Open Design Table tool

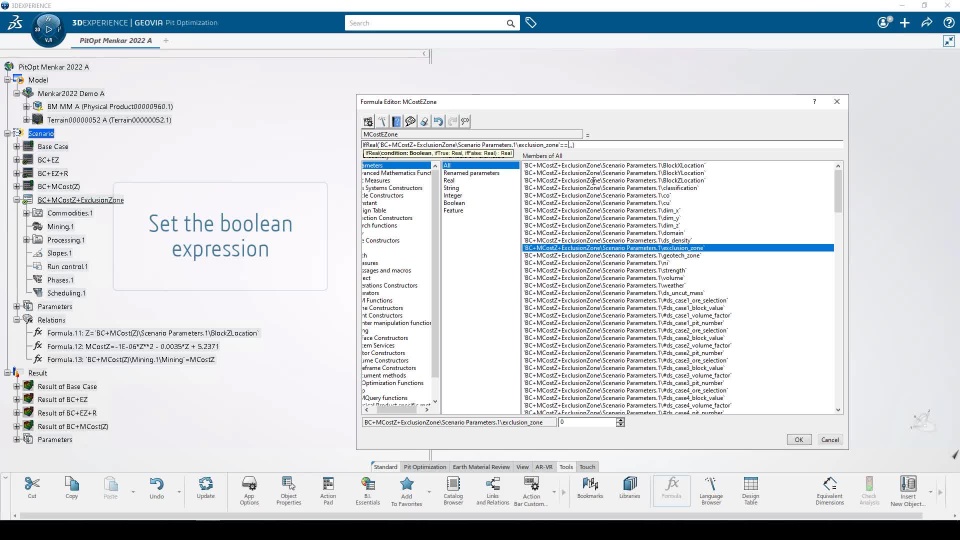click(751, 491)
